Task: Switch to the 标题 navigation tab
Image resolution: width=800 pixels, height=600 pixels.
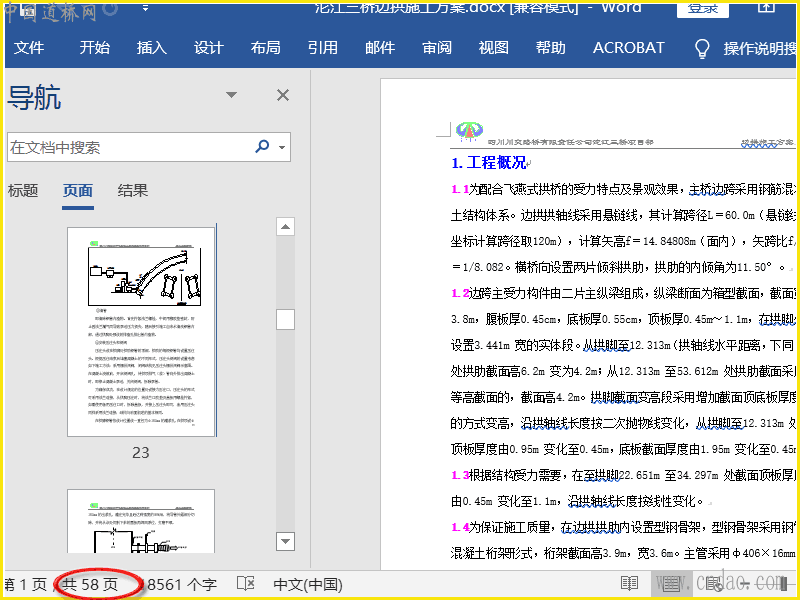Action: [23, 191]
